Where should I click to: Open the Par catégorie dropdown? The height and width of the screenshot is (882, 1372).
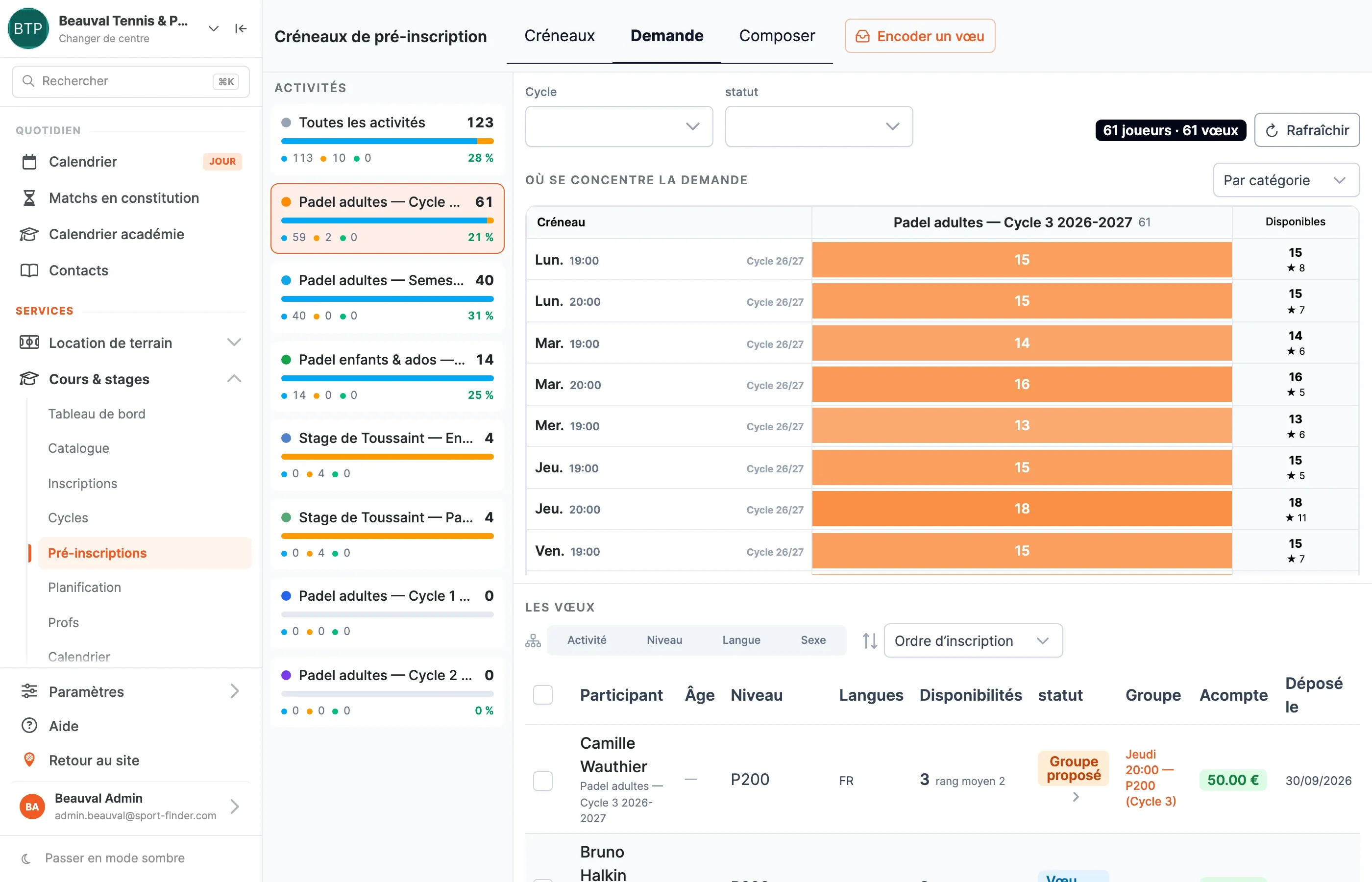(1286, 180)
